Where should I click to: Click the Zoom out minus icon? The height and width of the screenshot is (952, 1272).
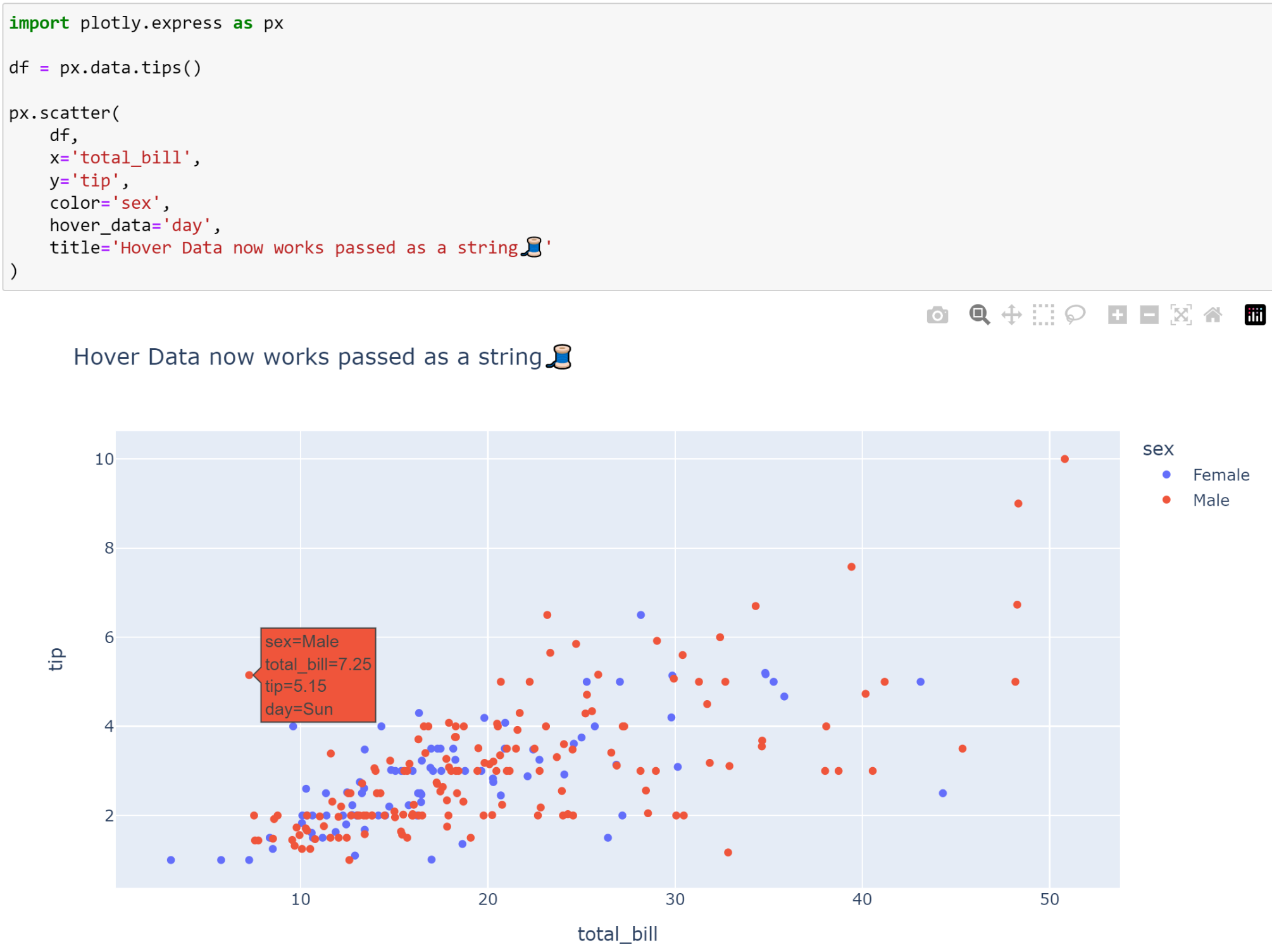(1149, 315)
